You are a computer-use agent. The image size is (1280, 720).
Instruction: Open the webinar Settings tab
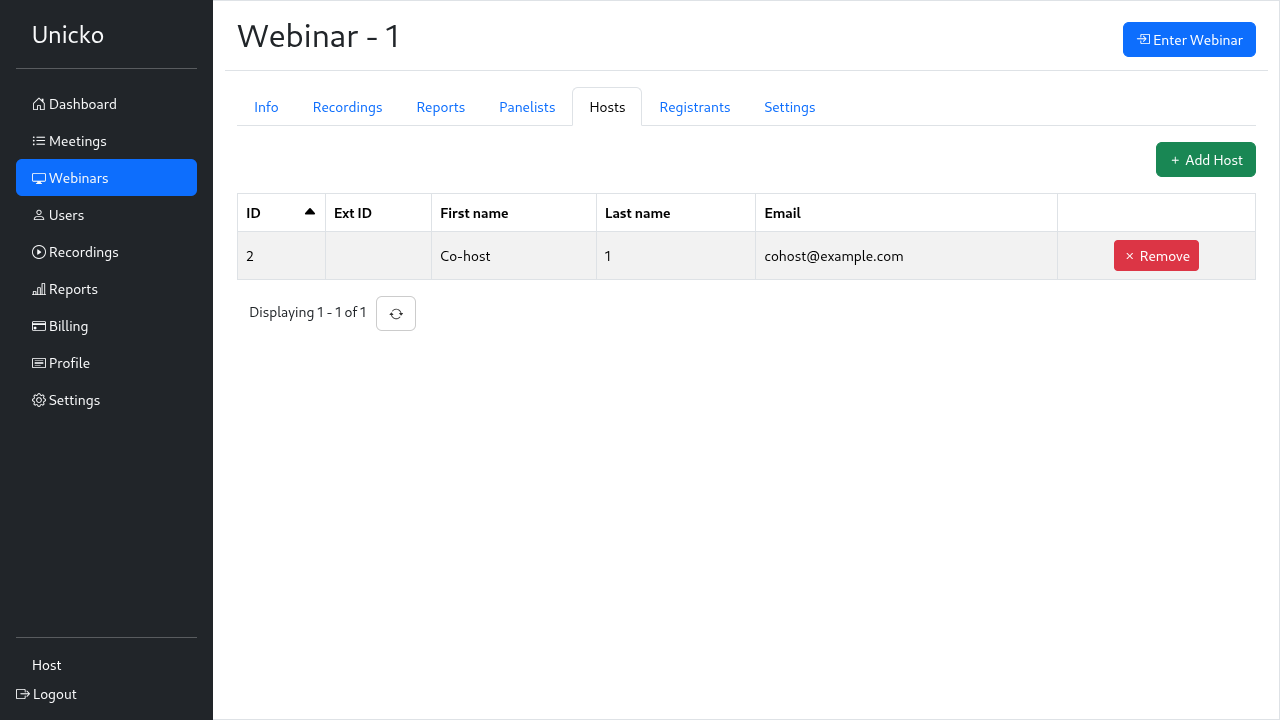790,107
